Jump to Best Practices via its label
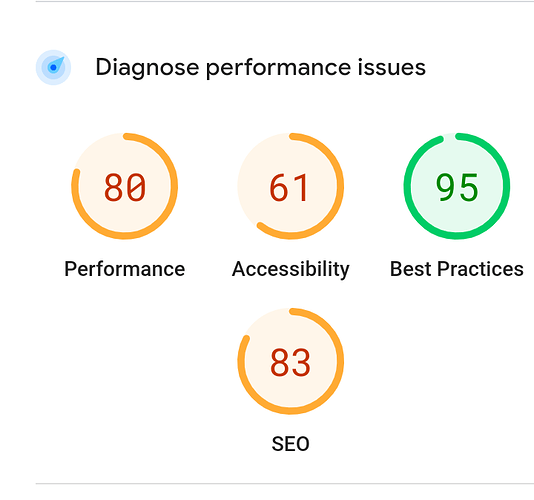Image resolution: width=534 pixels, height=500 pixels. [457, 269]
